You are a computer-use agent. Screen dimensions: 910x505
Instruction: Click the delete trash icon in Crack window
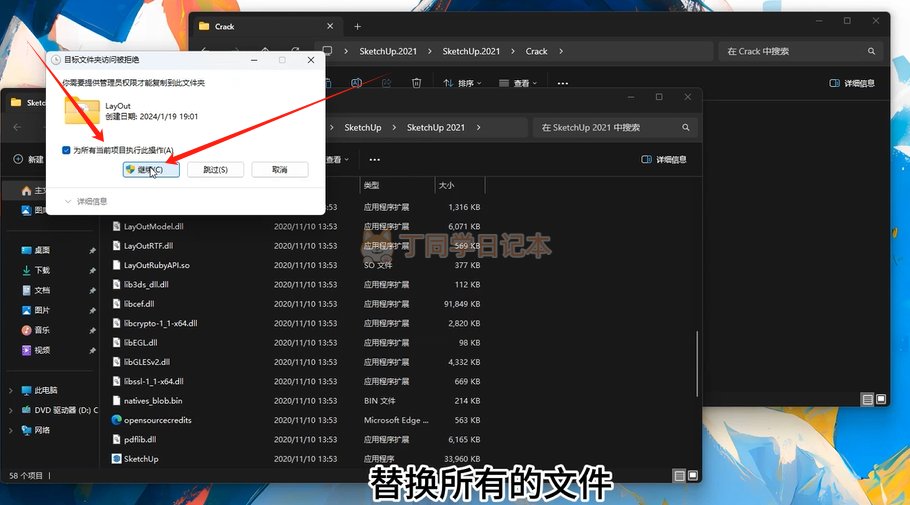(x=417, y=84)
